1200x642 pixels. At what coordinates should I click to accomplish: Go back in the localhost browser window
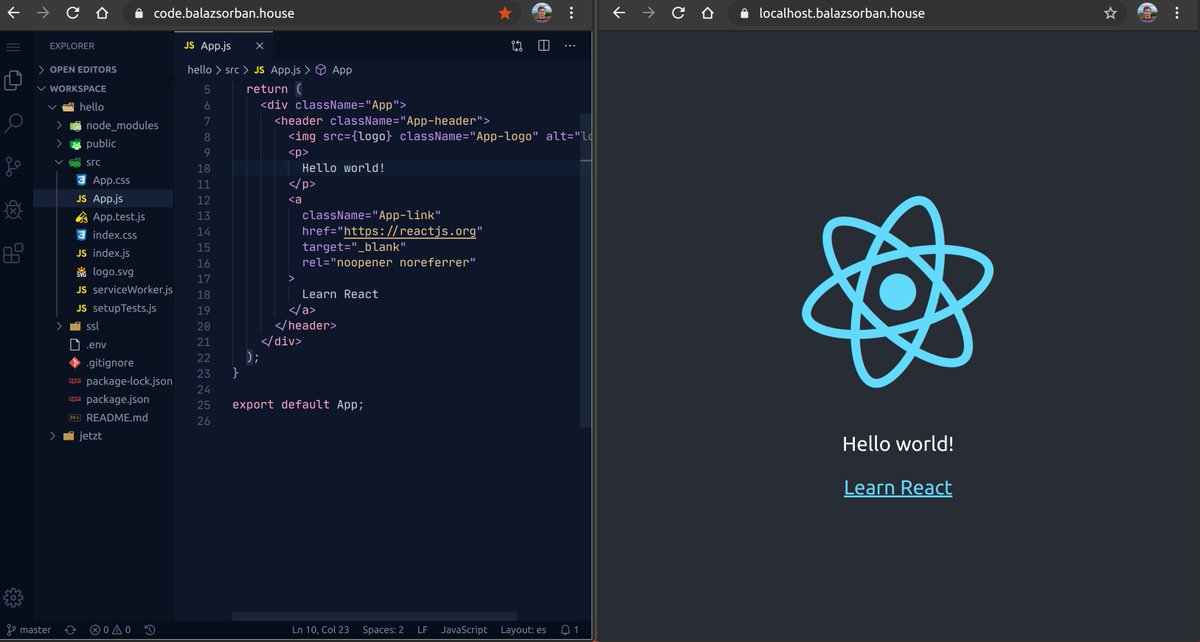pyautogui.click(x=619, y=13)
